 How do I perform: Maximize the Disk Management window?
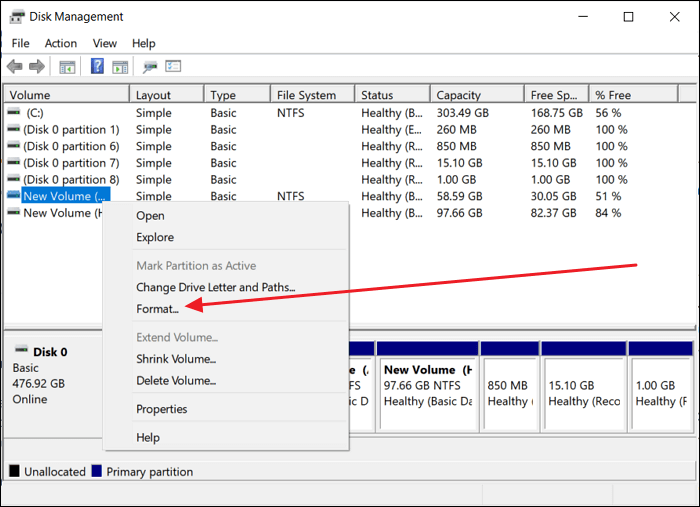(x=628, y=17)
